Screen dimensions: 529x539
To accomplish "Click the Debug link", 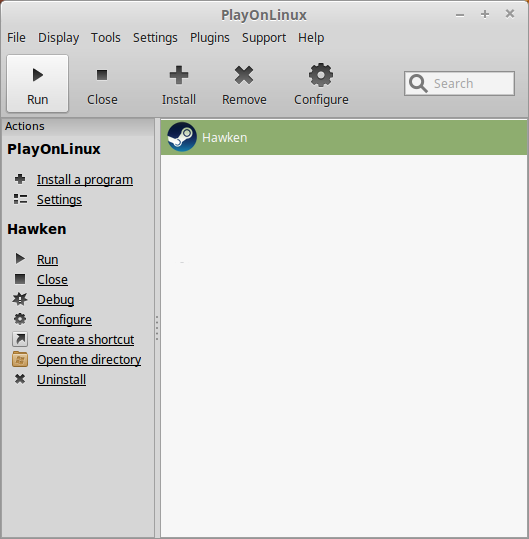I will pos(56,300).
